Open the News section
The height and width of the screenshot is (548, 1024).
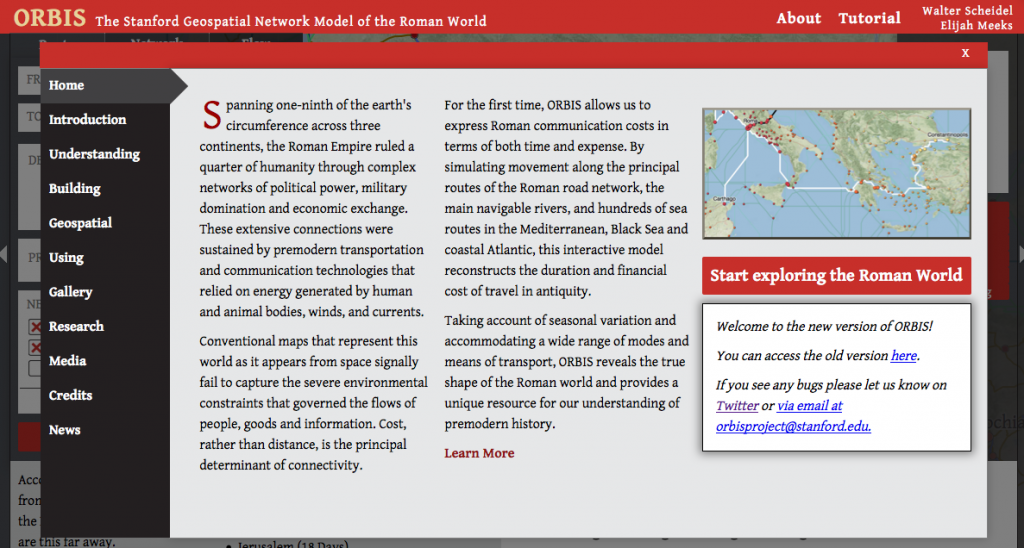click(64, 430)
